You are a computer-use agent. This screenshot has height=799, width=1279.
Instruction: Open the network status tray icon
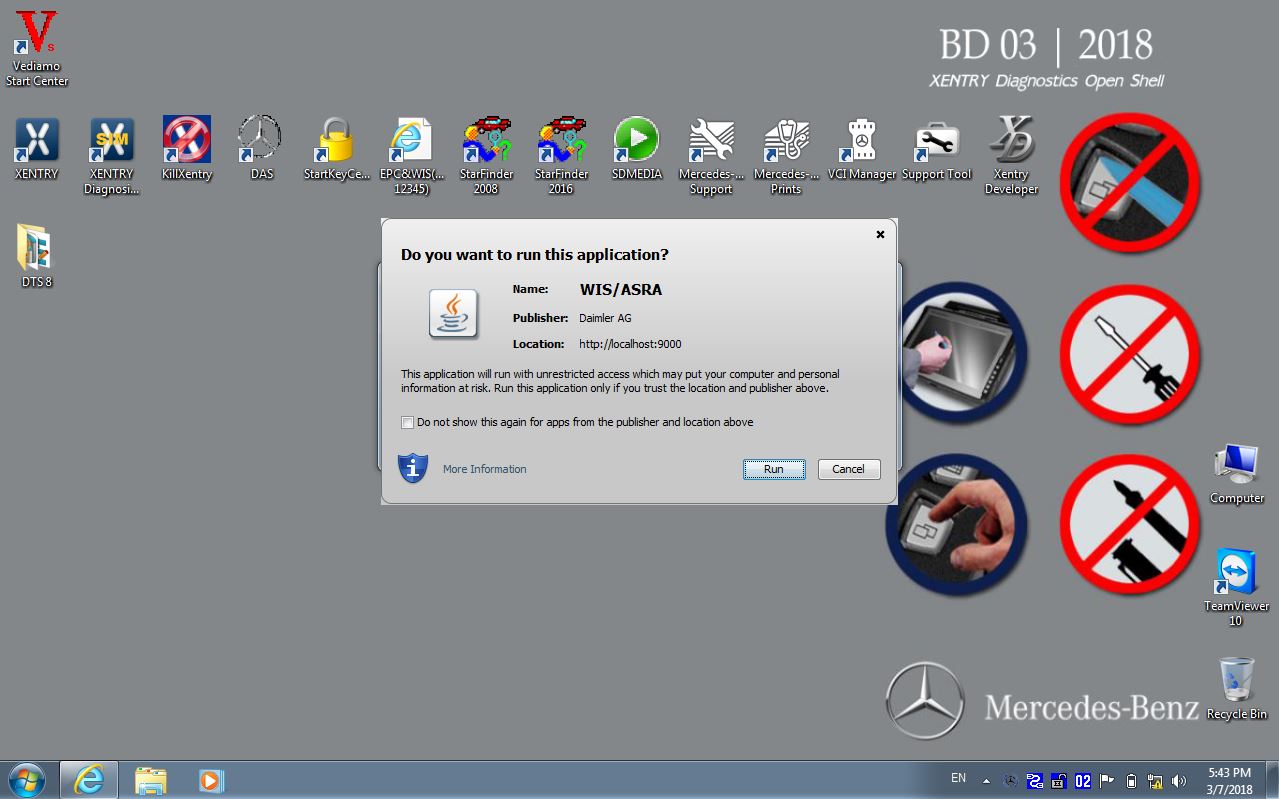[1156, 781]
